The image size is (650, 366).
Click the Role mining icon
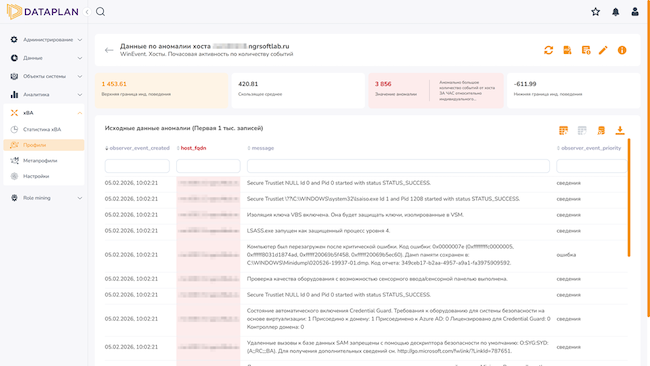click(14, 198)
